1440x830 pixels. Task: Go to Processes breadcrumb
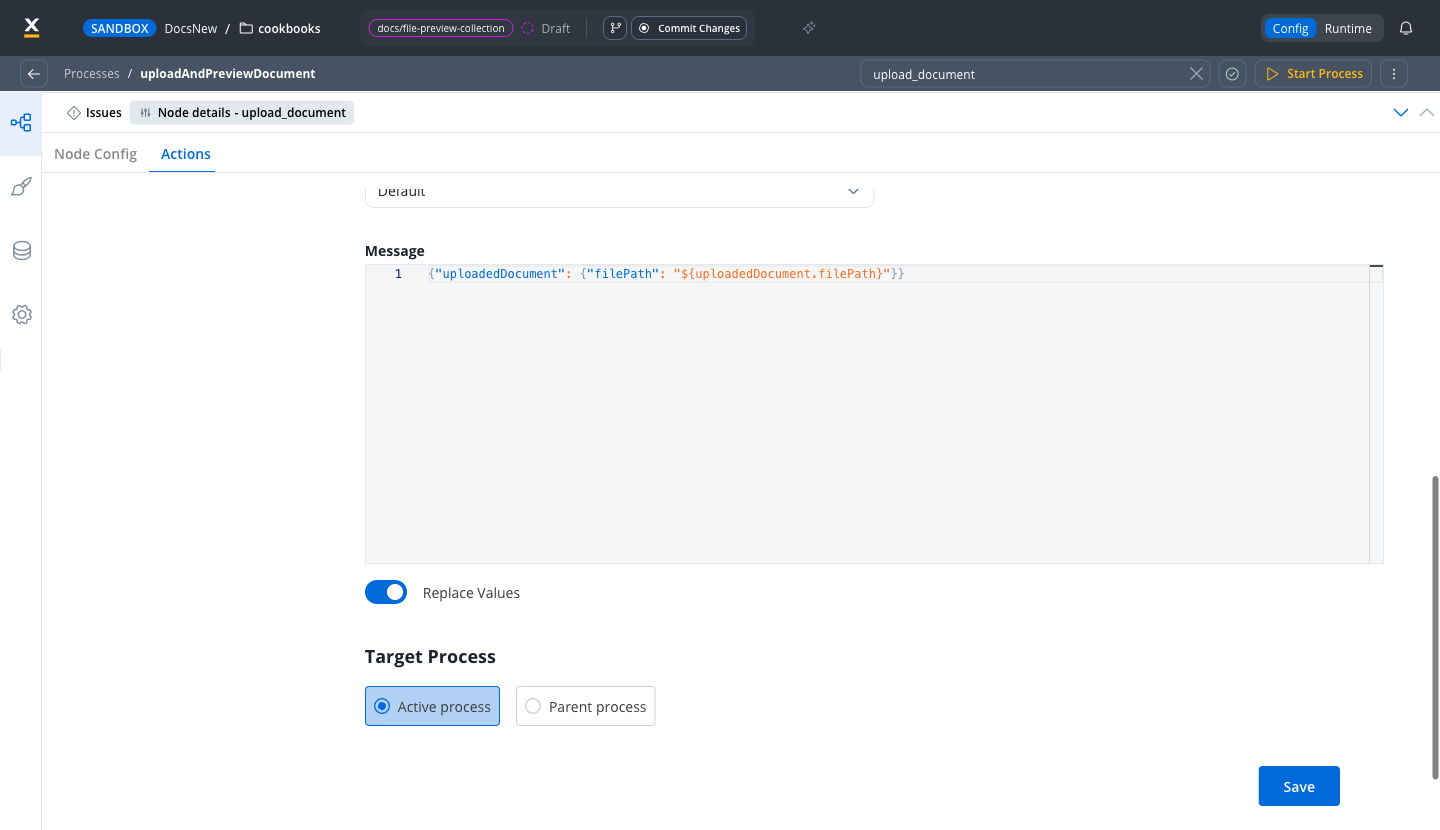pyautogui.click(x=91, y=74)
